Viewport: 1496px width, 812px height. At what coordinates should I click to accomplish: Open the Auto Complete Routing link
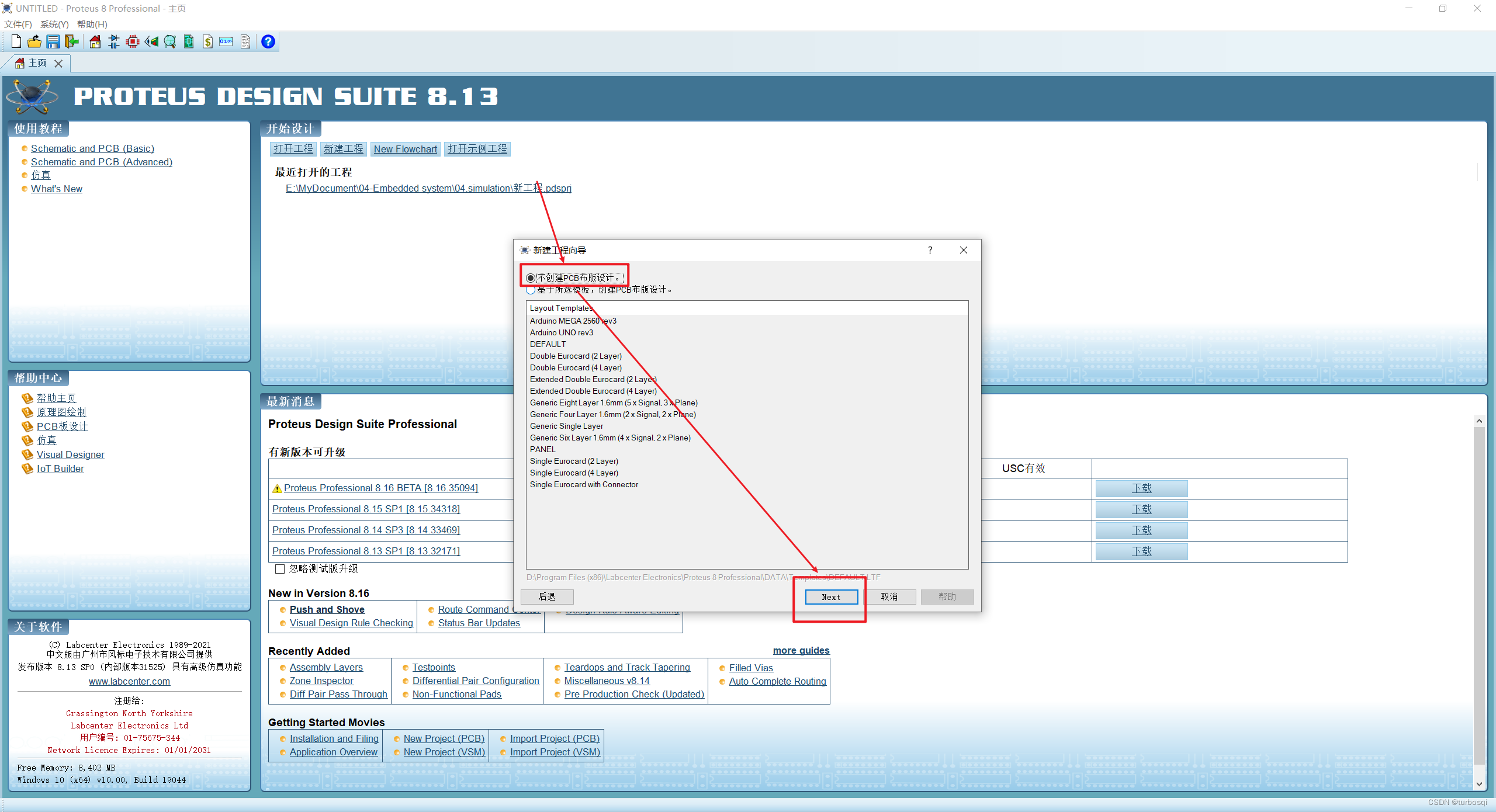pyautogui.click(x=777, y=681)
